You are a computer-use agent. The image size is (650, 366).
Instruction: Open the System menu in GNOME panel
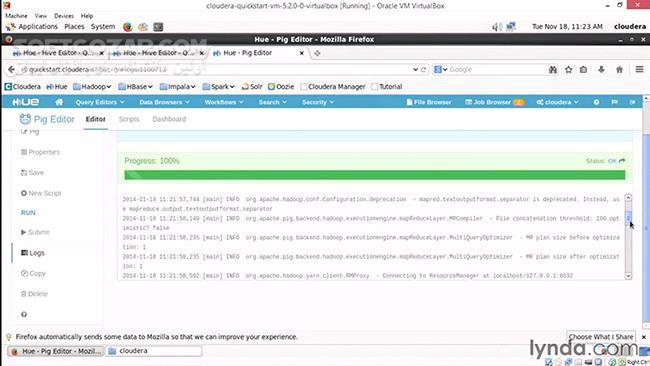(103, 27)
